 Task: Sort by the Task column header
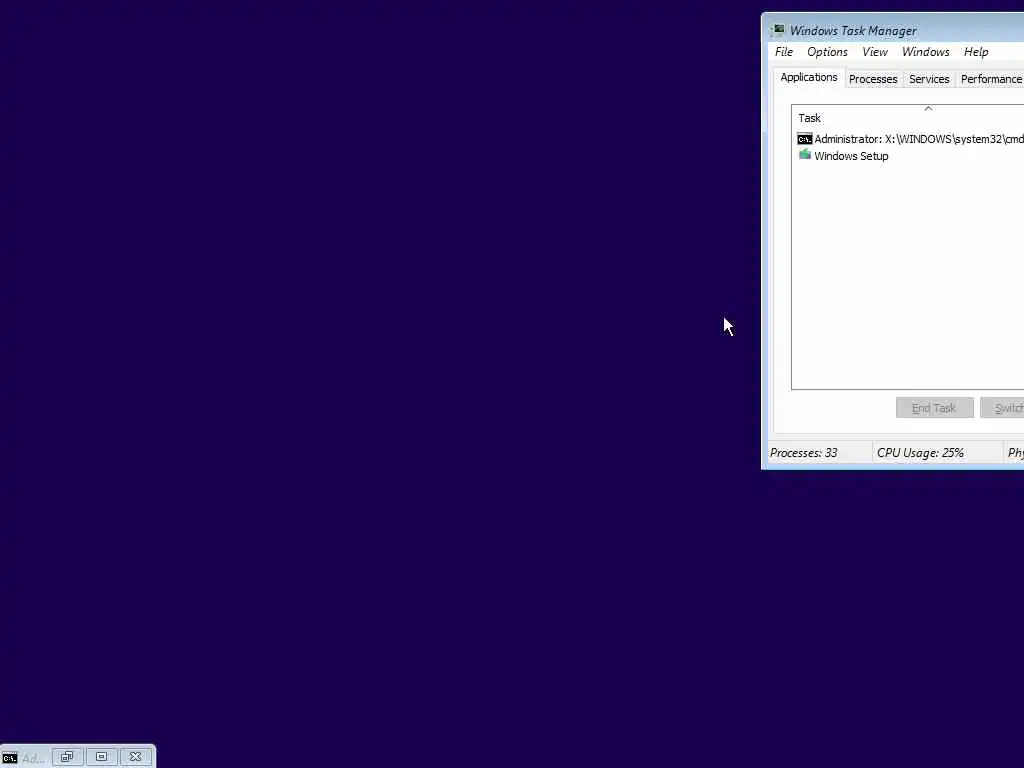pyautogui.click(x=908, y=118)
